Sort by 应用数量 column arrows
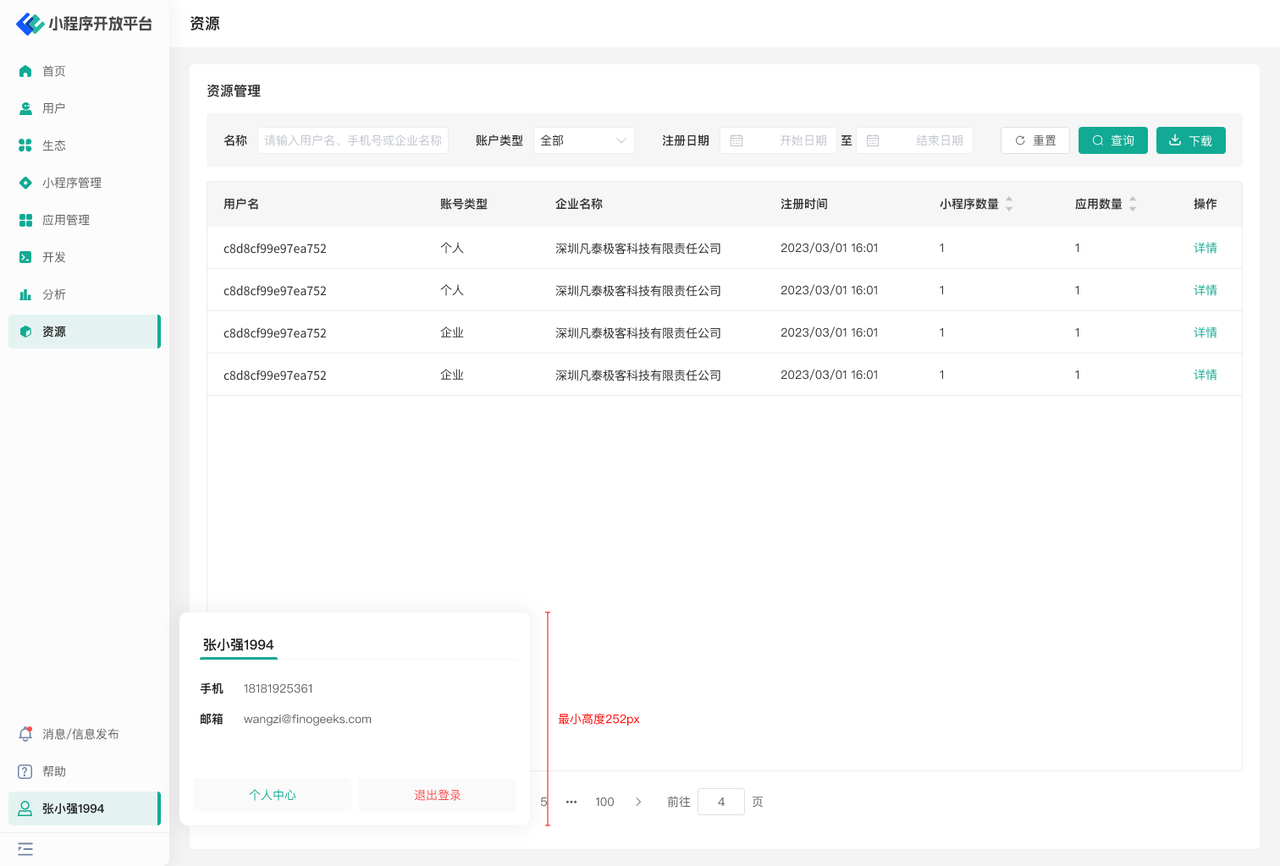The width and height of the screenshot is (1280, 866). coord(1132,204)
